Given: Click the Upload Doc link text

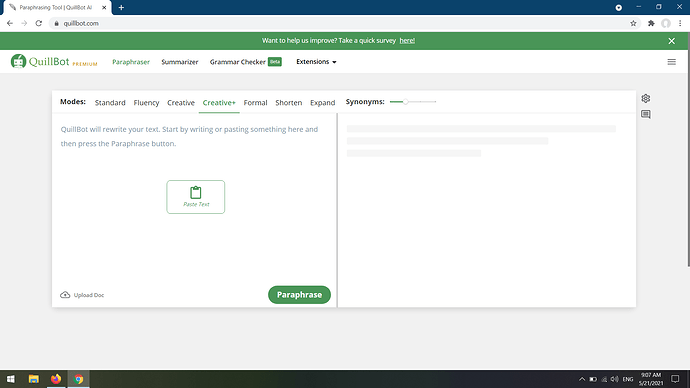Looking at the screenshot, I should [89, 295].
